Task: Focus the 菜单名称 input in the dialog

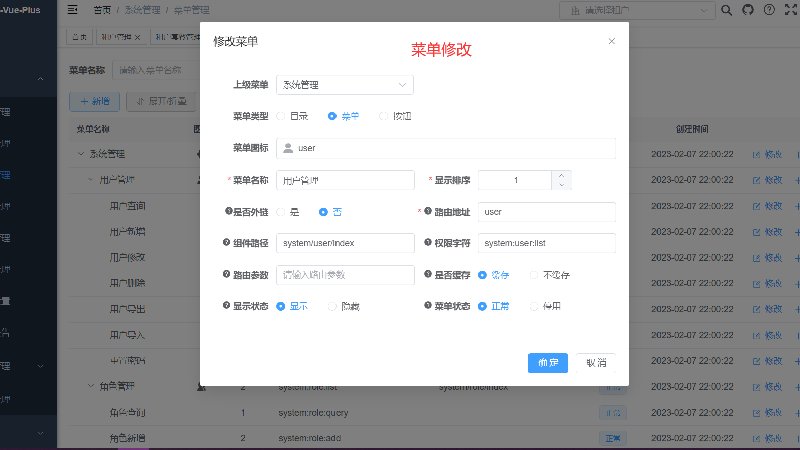Action: point(345,180)
